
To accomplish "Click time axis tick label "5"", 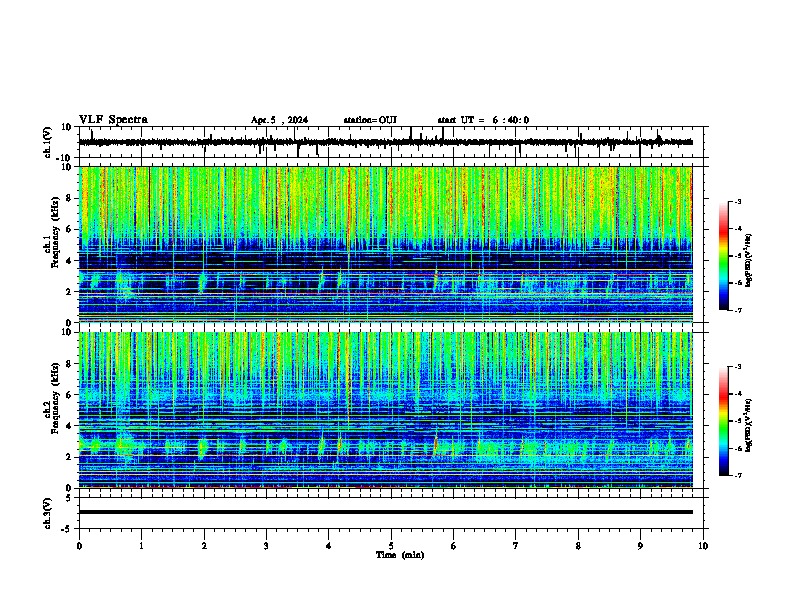I will (x=391, y=546).
